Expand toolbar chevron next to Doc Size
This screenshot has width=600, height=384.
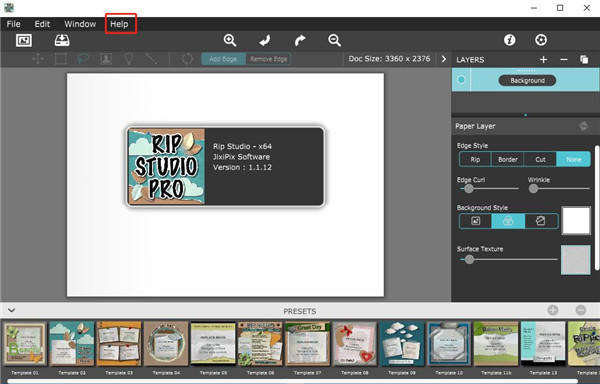443,59
